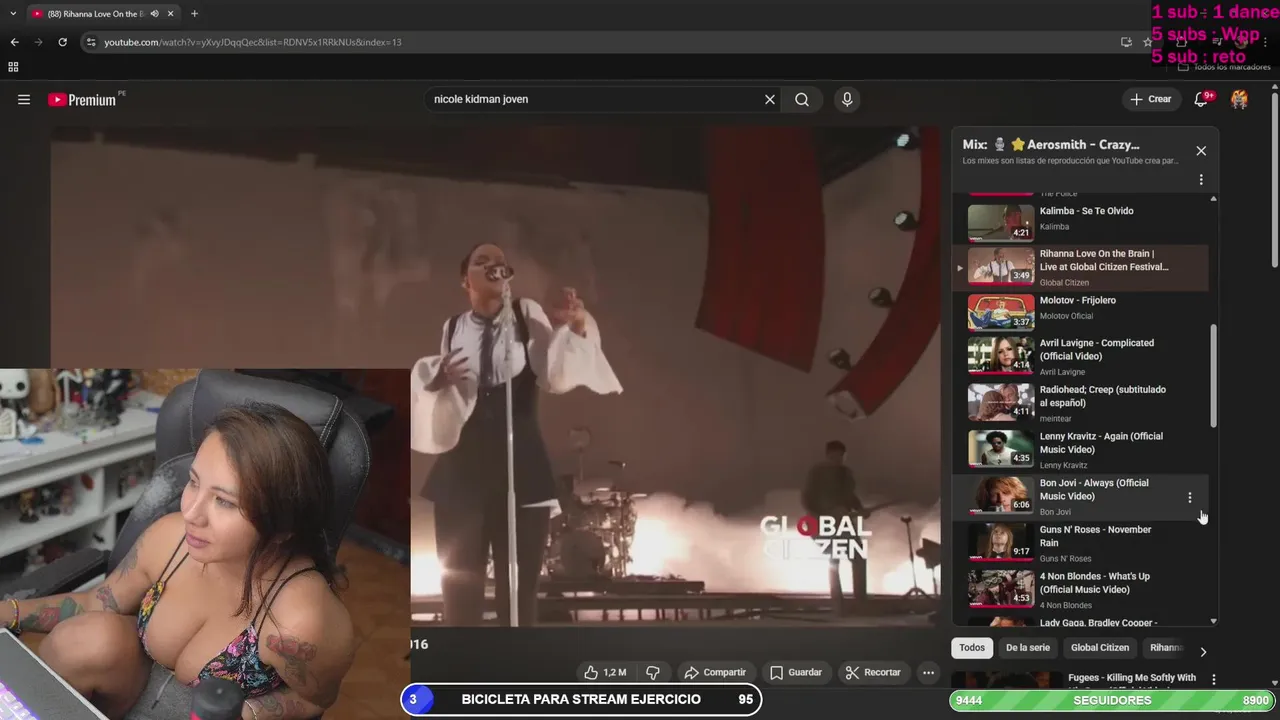Reload the page

(62, 42)
